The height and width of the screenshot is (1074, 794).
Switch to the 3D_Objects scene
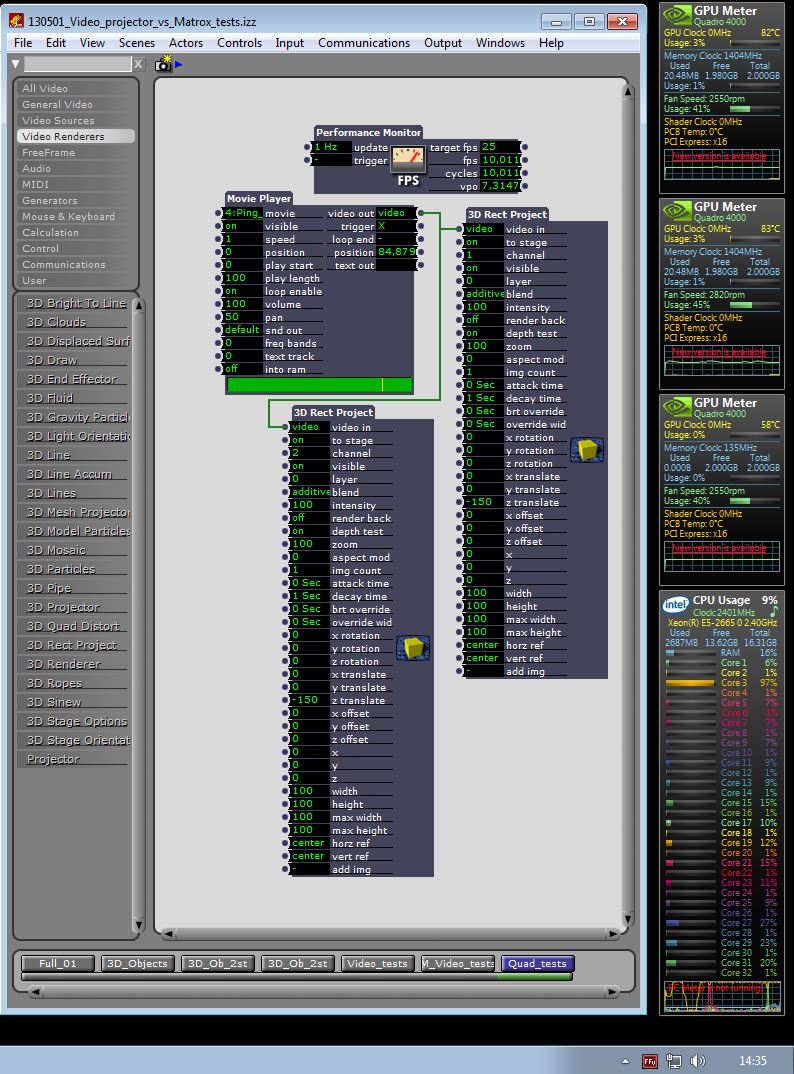tap(137, 963)
